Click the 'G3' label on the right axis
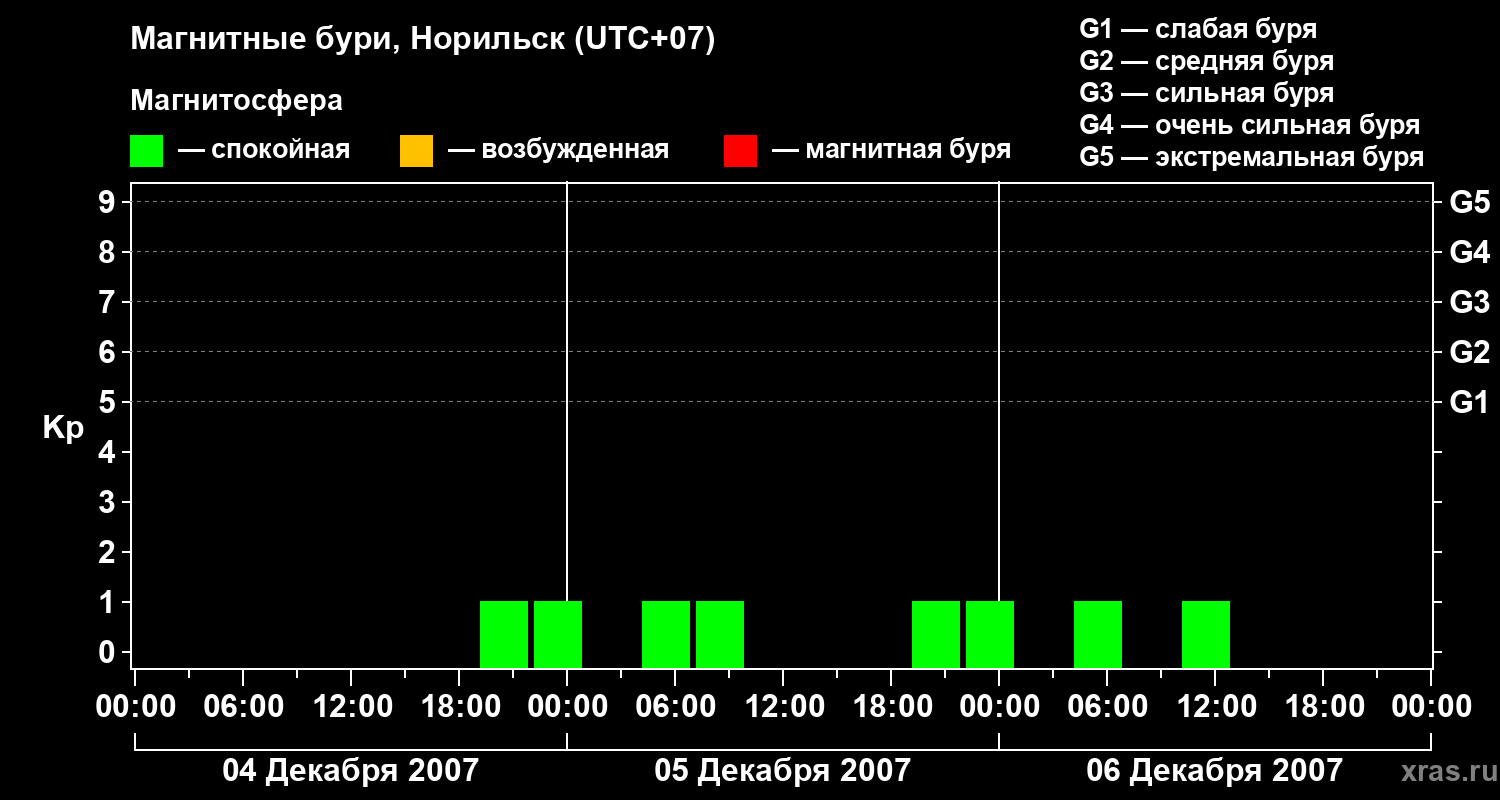This screenshot has height=800, width=1500. [1470, 302]
